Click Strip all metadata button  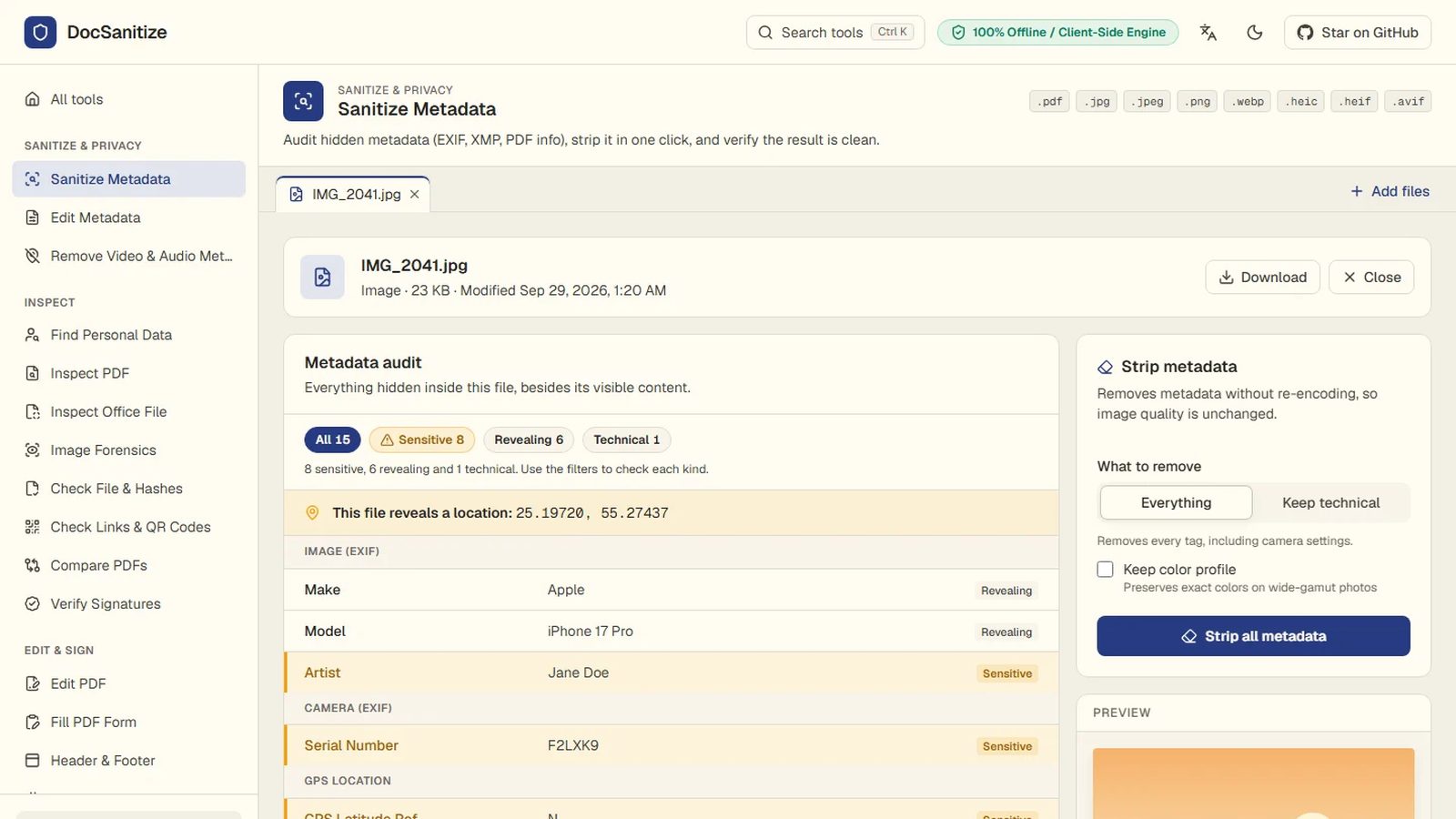(1253, 636)
